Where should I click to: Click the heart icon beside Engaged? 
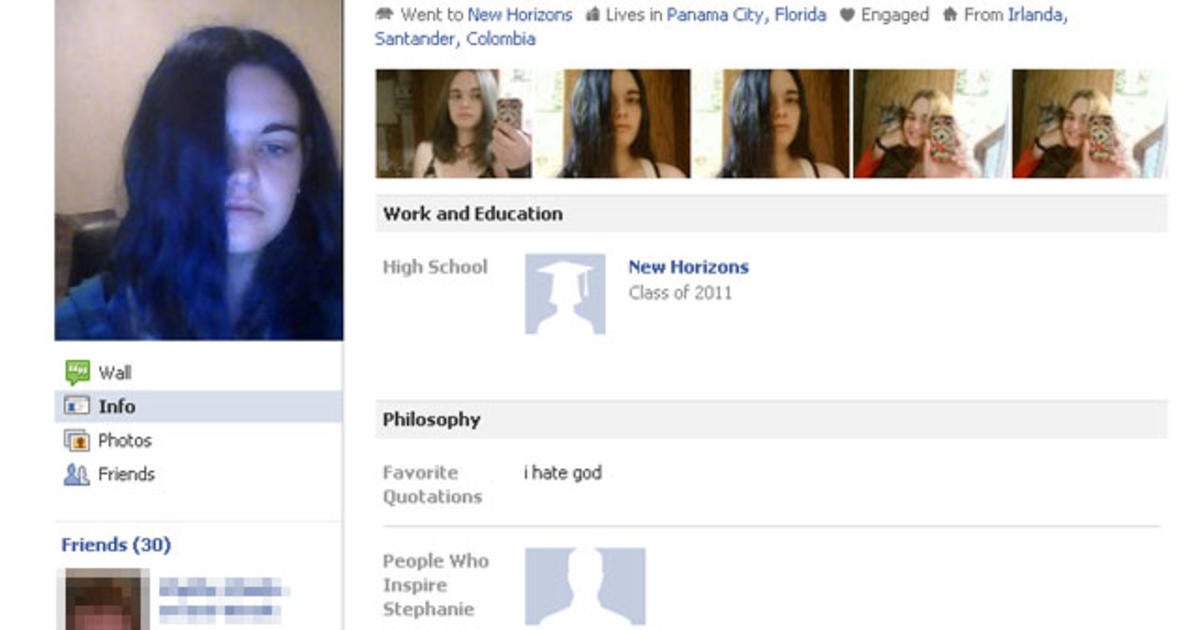[847, 15]
